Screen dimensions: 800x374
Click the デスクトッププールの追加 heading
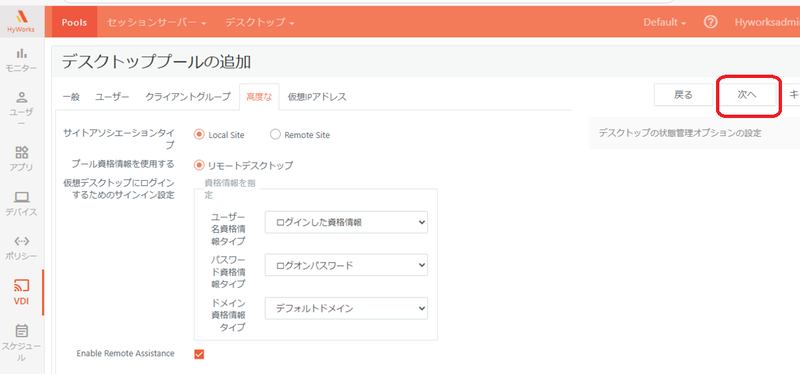(156, 62)
